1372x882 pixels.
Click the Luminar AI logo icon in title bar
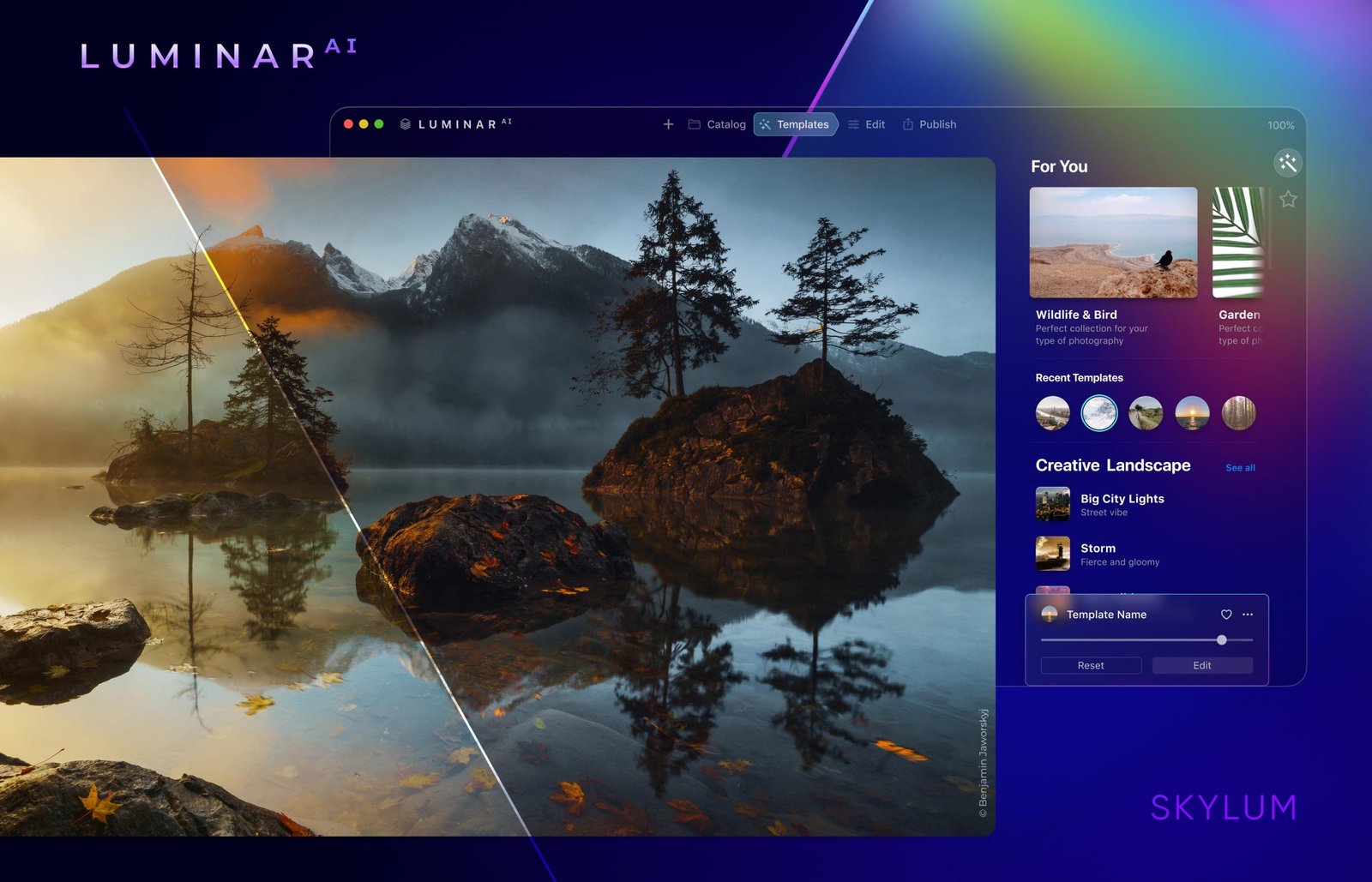405,124
